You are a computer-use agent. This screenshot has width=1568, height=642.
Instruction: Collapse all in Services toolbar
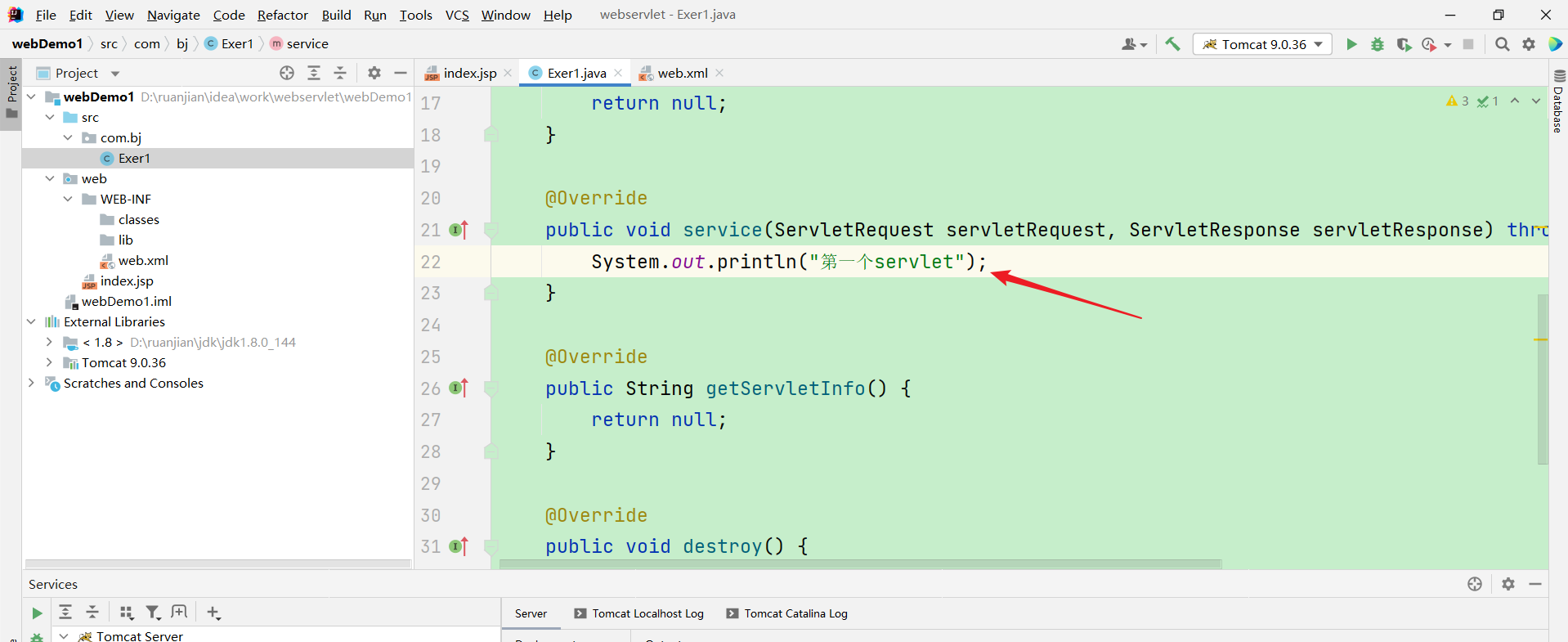[x=92, y=612]
